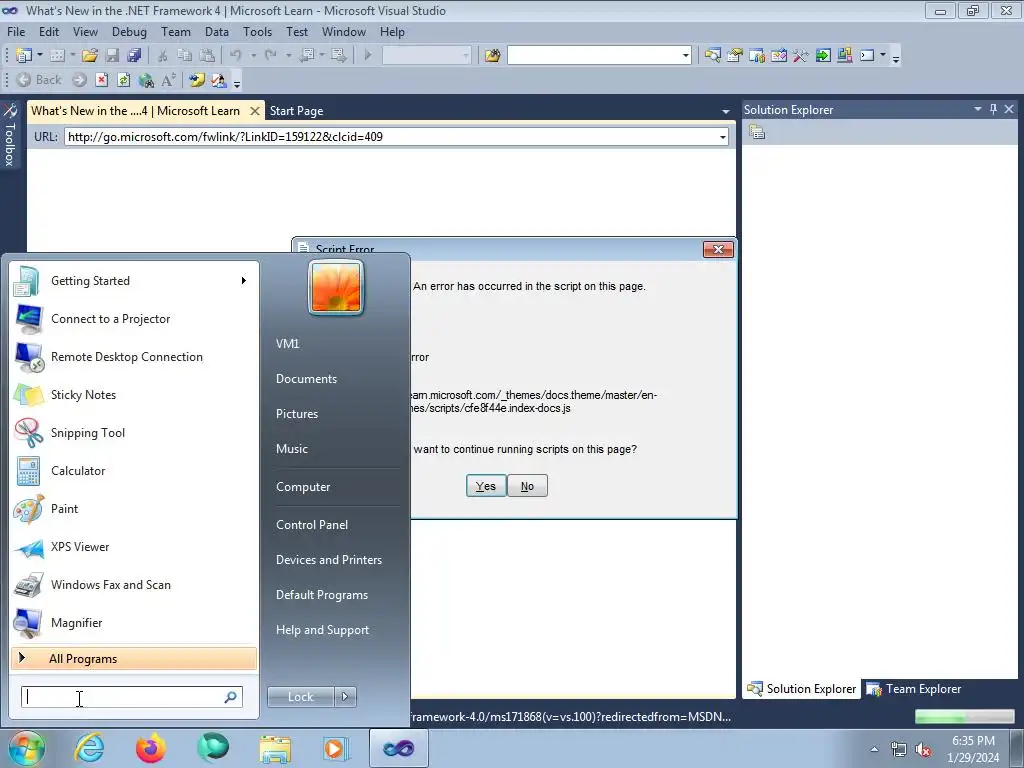1024x768 pixels.
Task: Click the web browser Forward arrow icon
Action: pos(79,80)
